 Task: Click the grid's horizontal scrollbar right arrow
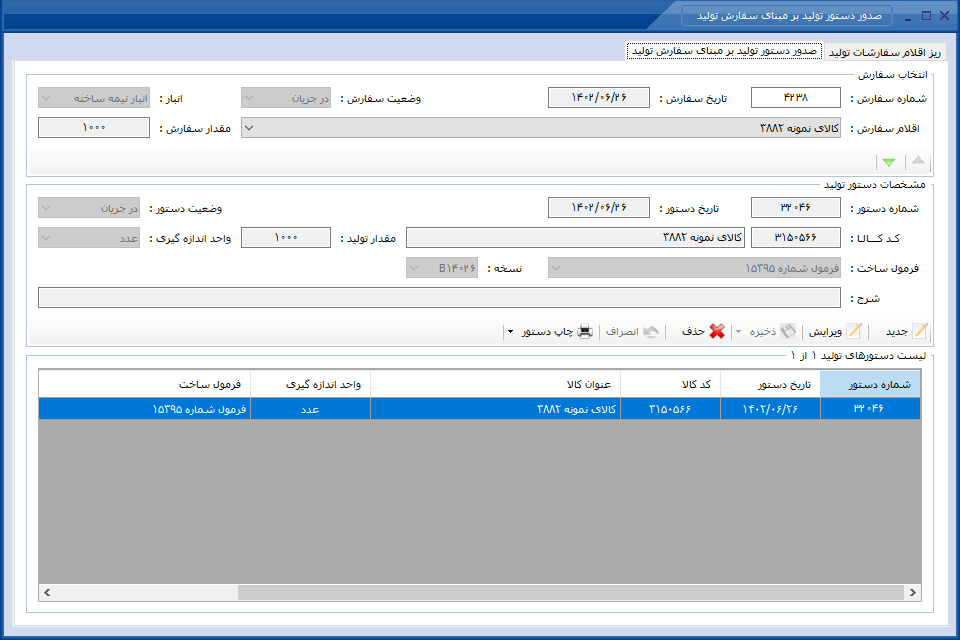(x=913, y=592)
